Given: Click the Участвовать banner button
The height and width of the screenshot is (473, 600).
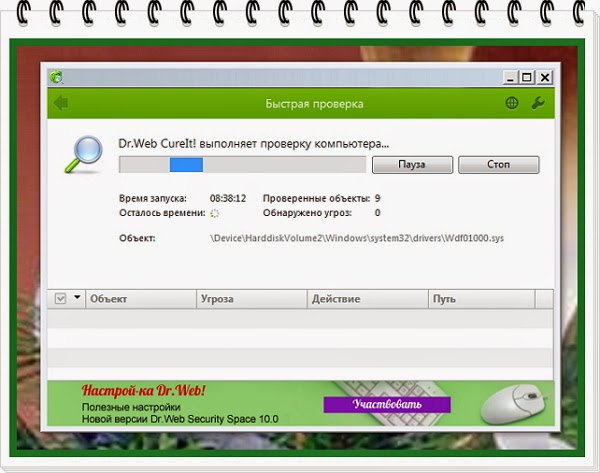Looking at the screenshot, I should [x=387, y=404].
